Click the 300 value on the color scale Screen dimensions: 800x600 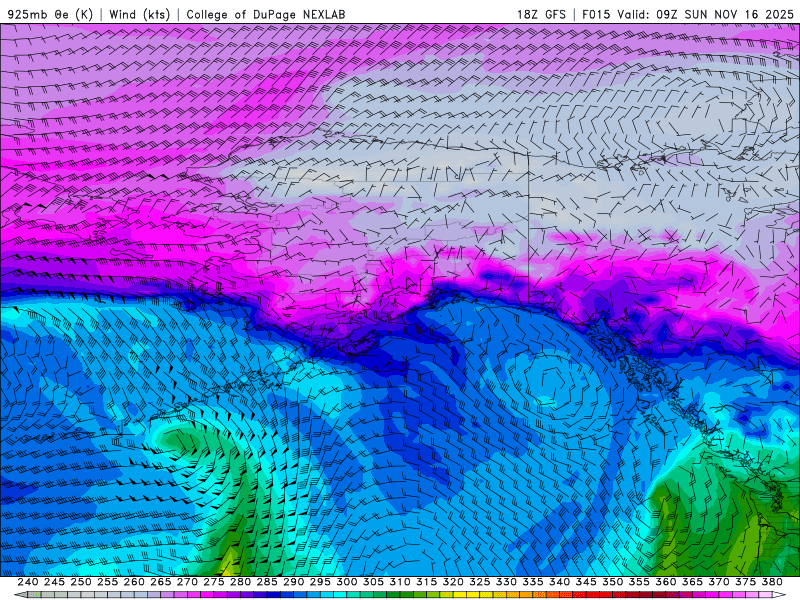tap(347, 582)
